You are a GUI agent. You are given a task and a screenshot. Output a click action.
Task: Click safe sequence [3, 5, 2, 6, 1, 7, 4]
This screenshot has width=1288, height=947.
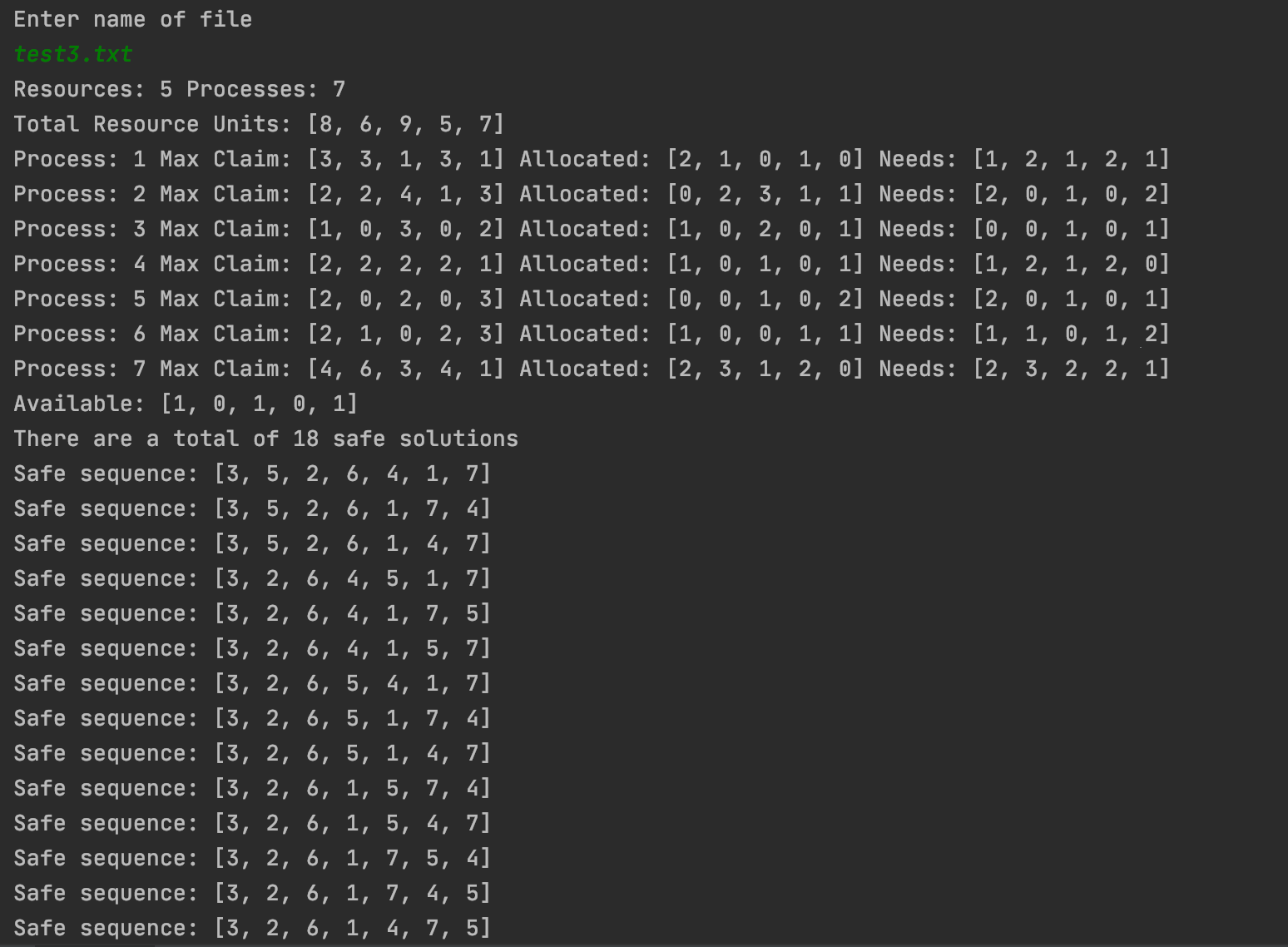tap(252, 508)
